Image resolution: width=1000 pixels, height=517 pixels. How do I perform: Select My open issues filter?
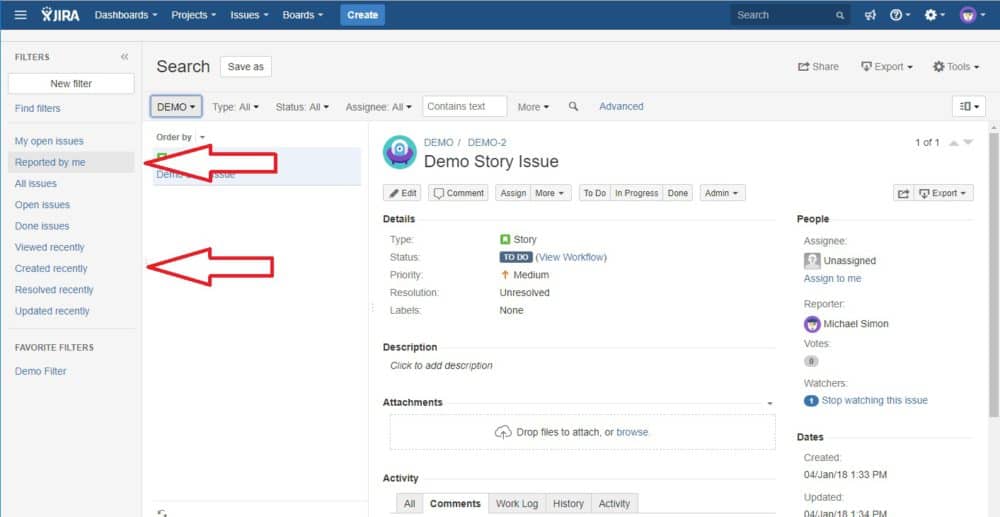pyautogui.click(x=49, y=141)
